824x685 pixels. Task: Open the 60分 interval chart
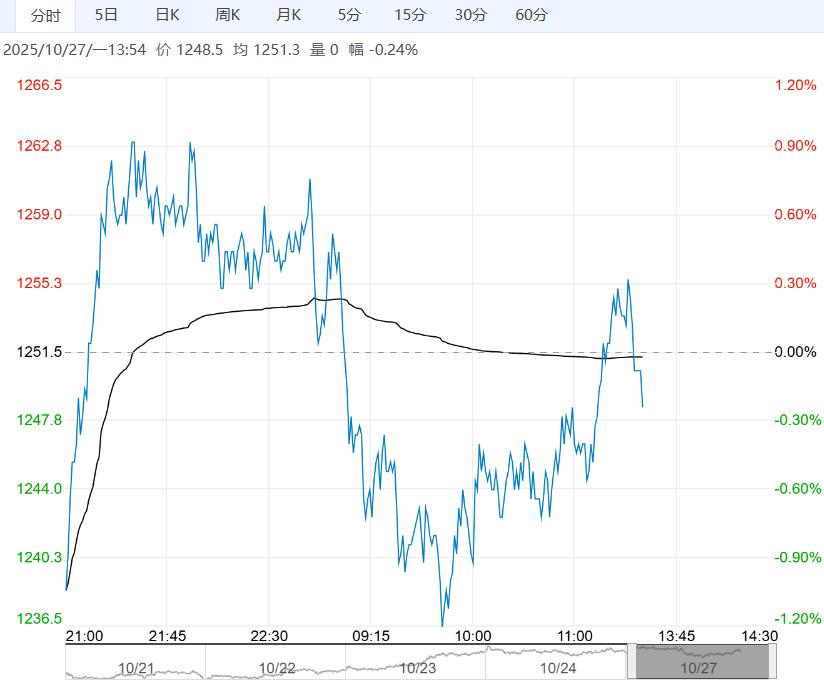tap(531, 15)
